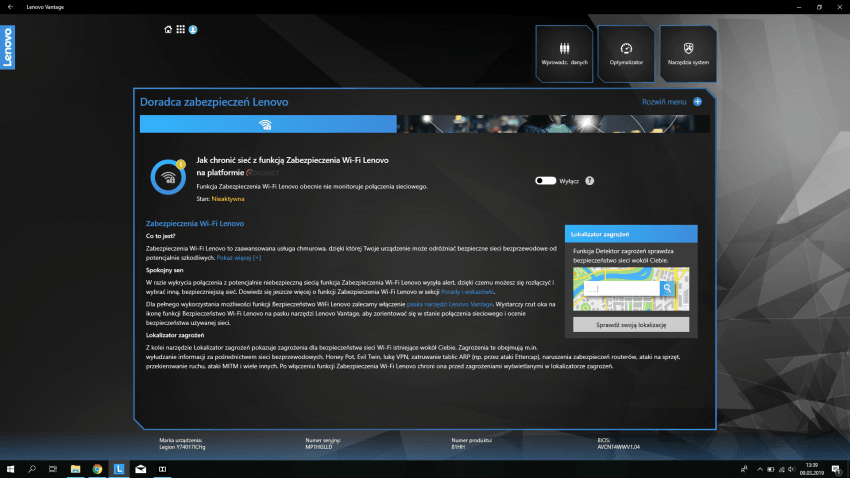The width and height of the screenshot is (850, 478).
Task: Click Lenovo Vantage taskbar icon
Action: (119, 469)
